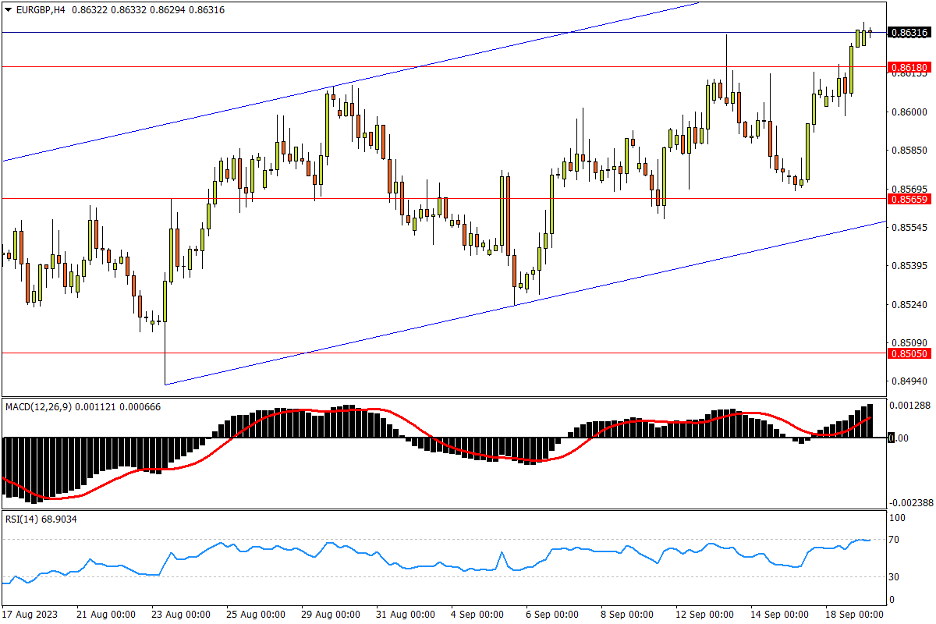Select the red 0.86180 price level label
Image resolution: width=936 pixels, height=624 pixels.
point(909,67)
